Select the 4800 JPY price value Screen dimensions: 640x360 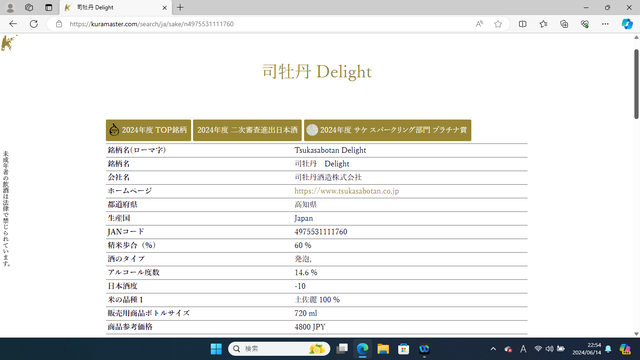pos(310,327)
